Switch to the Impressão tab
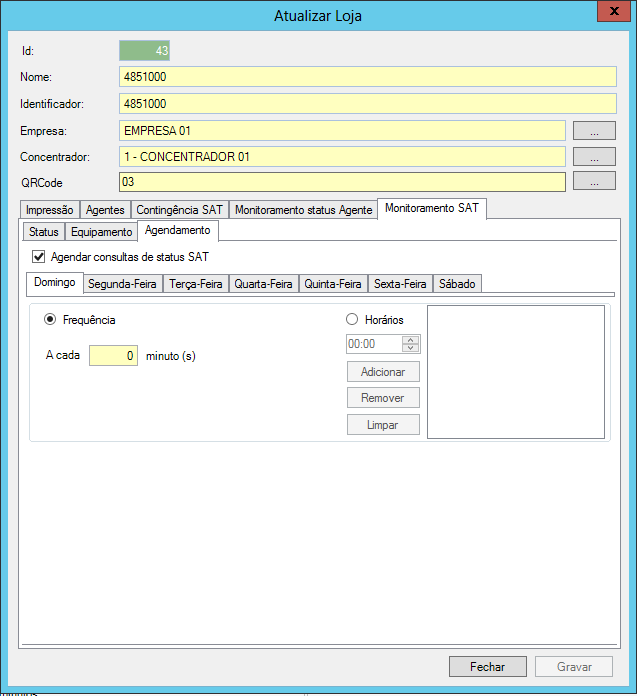The height and width of the screenshot is (696, 637). point(49,210)
